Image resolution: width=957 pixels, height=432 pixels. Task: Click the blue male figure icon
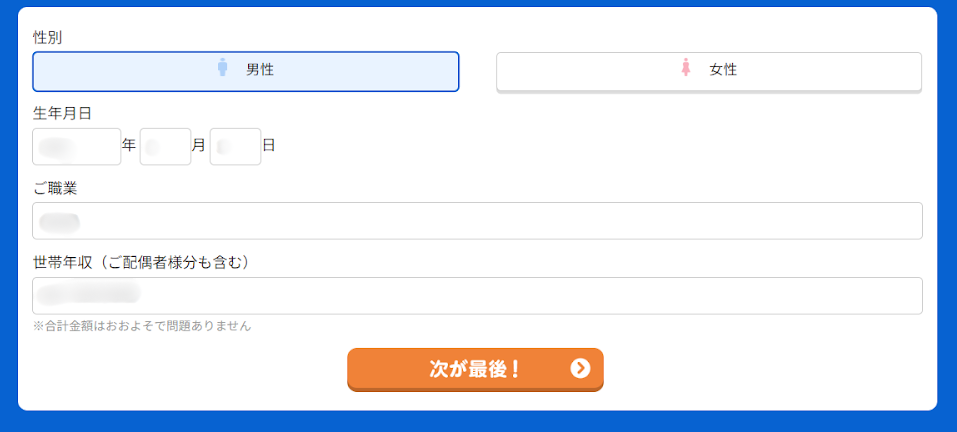coord(223,67)
